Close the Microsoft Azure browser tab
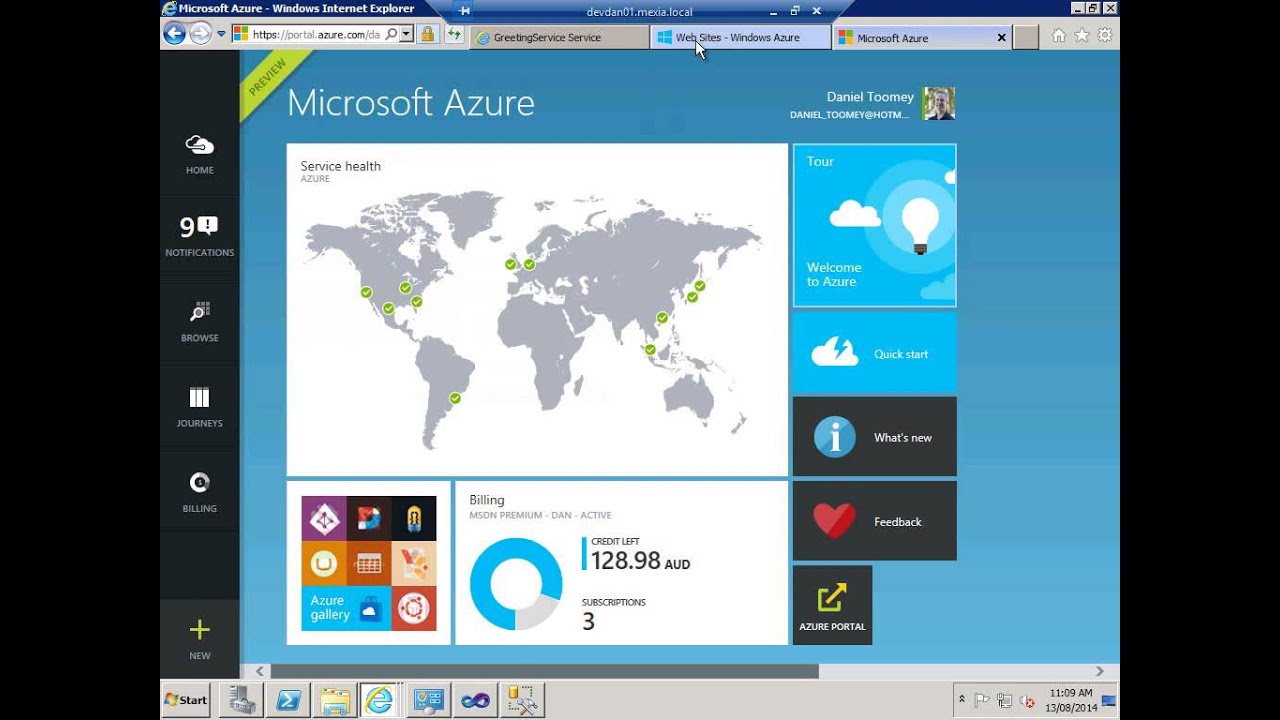 (x=1001, y=38)
